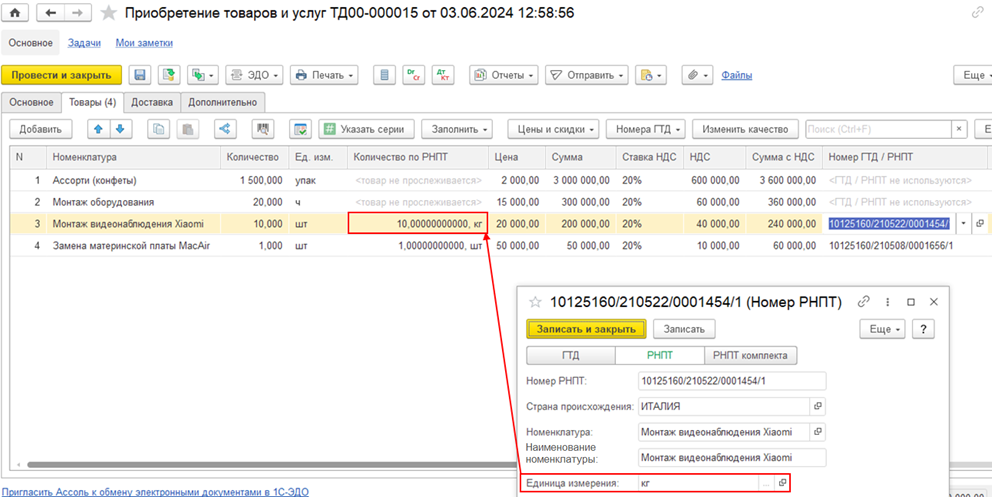Viewport: 992px width, 499px height.
Task: Click Записать и закрыть in the РНПТ dialog
Action: tap(585, 329)
